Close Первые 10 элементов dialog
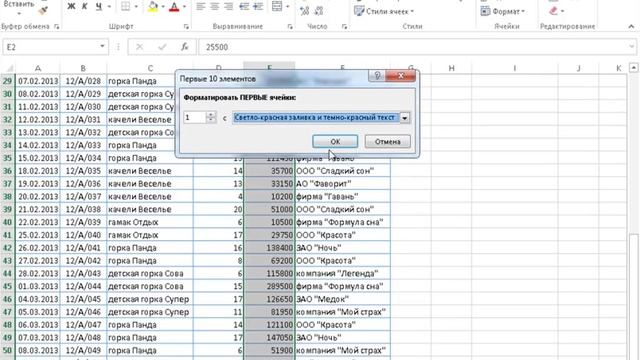Screen dimensions: 640x360 click(x=400, y=76)
